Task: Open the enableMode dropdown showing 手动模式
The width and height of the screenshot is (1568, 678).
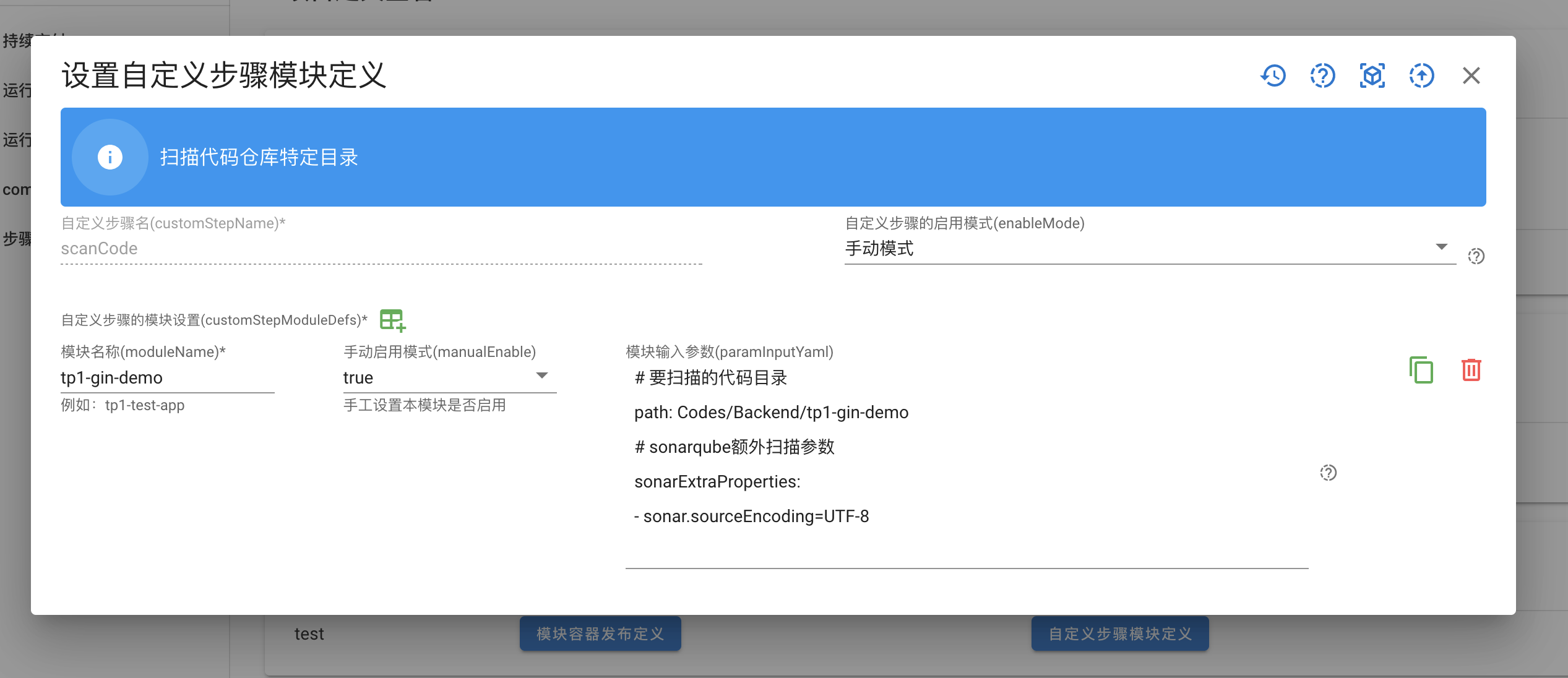Action: coord(1442,246)
